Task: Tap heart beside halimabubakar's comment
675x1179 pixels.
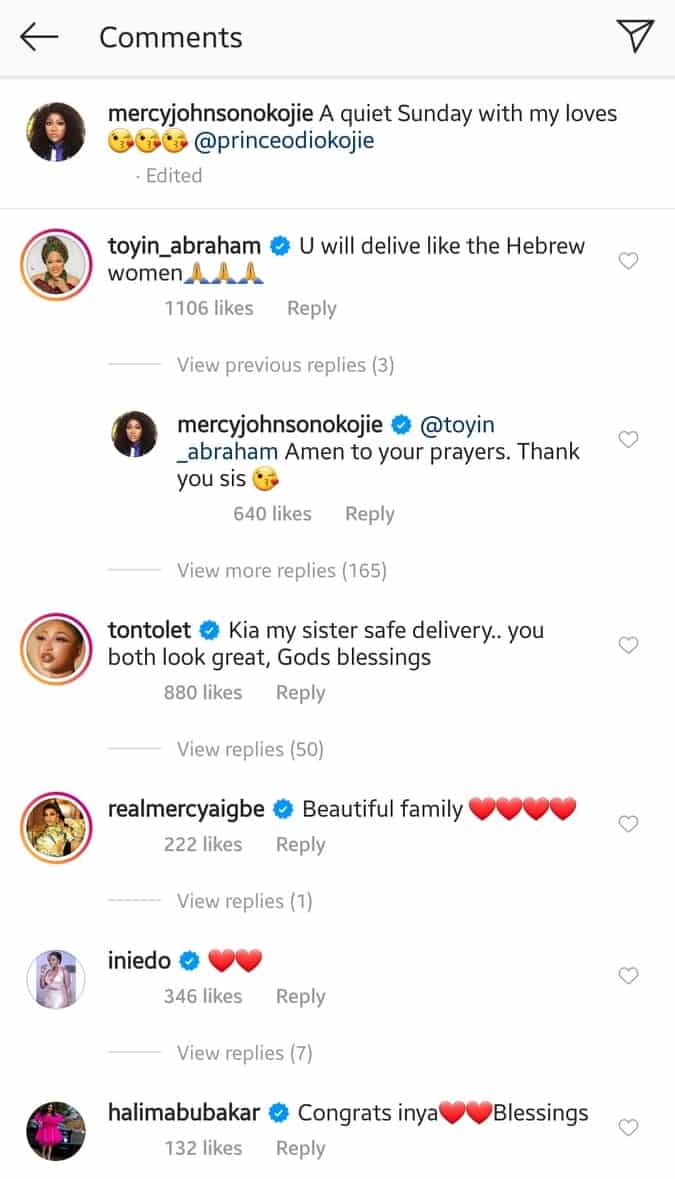Action: point(628,1127)
